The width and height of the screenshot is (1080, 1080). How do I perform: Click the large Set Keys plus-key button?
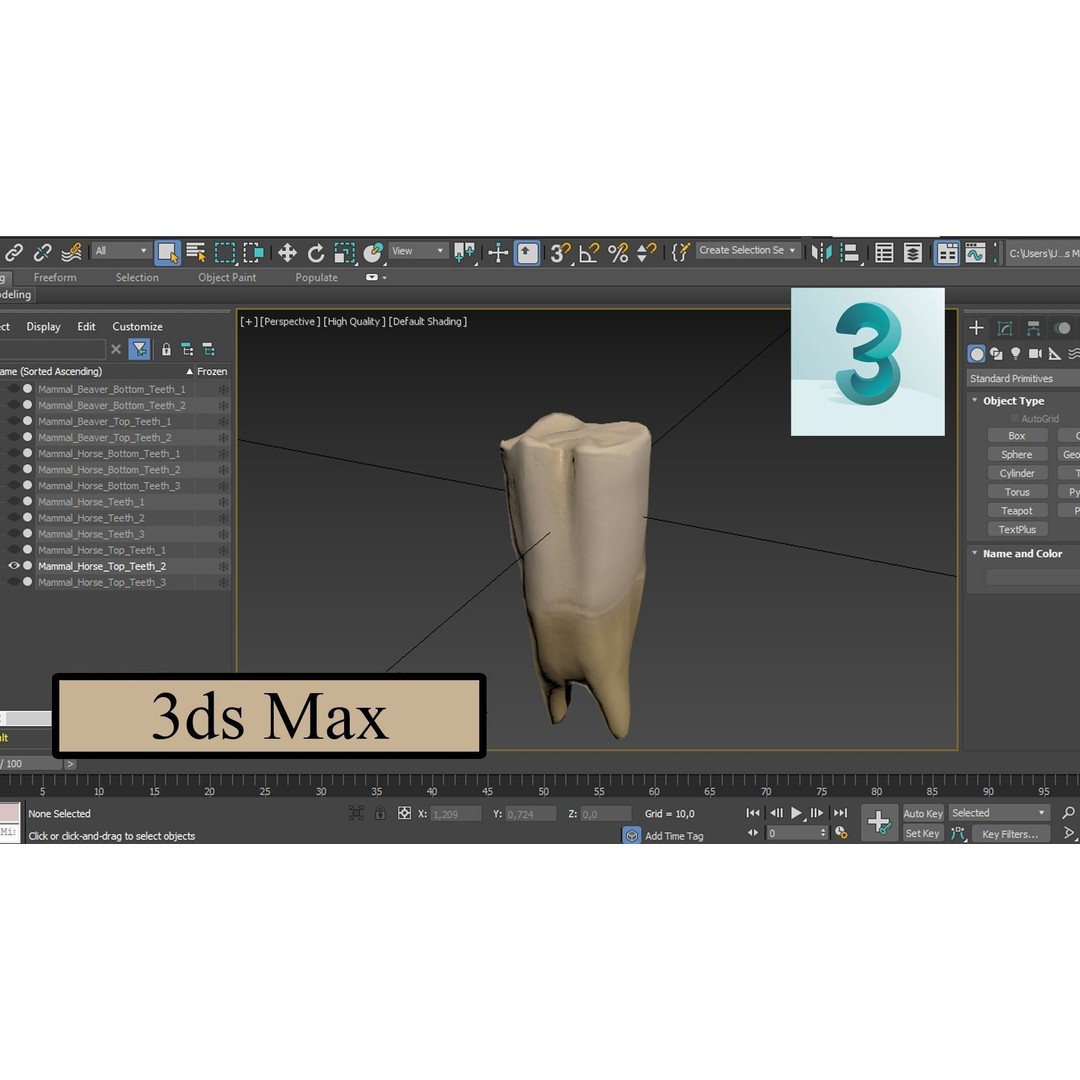(x=880, y=822)
